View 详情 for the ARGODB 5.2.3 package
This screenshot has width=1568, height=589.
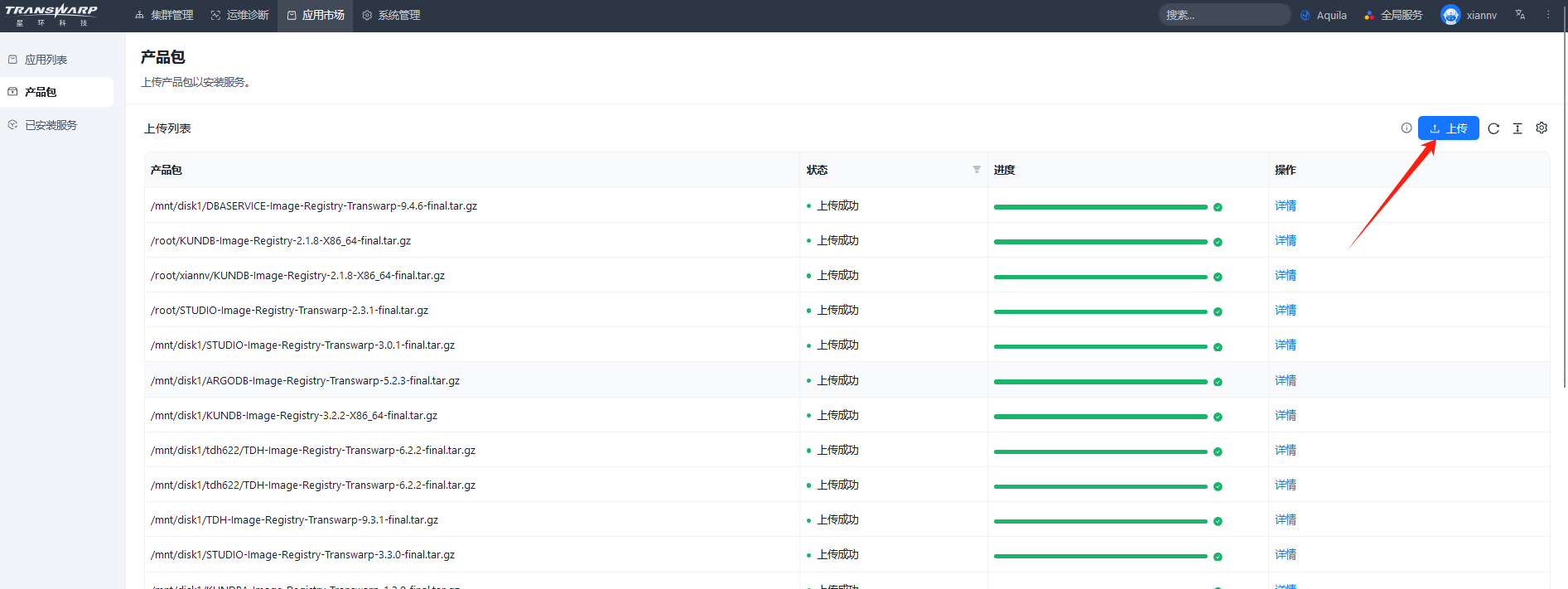click(x=1286, y=380)
